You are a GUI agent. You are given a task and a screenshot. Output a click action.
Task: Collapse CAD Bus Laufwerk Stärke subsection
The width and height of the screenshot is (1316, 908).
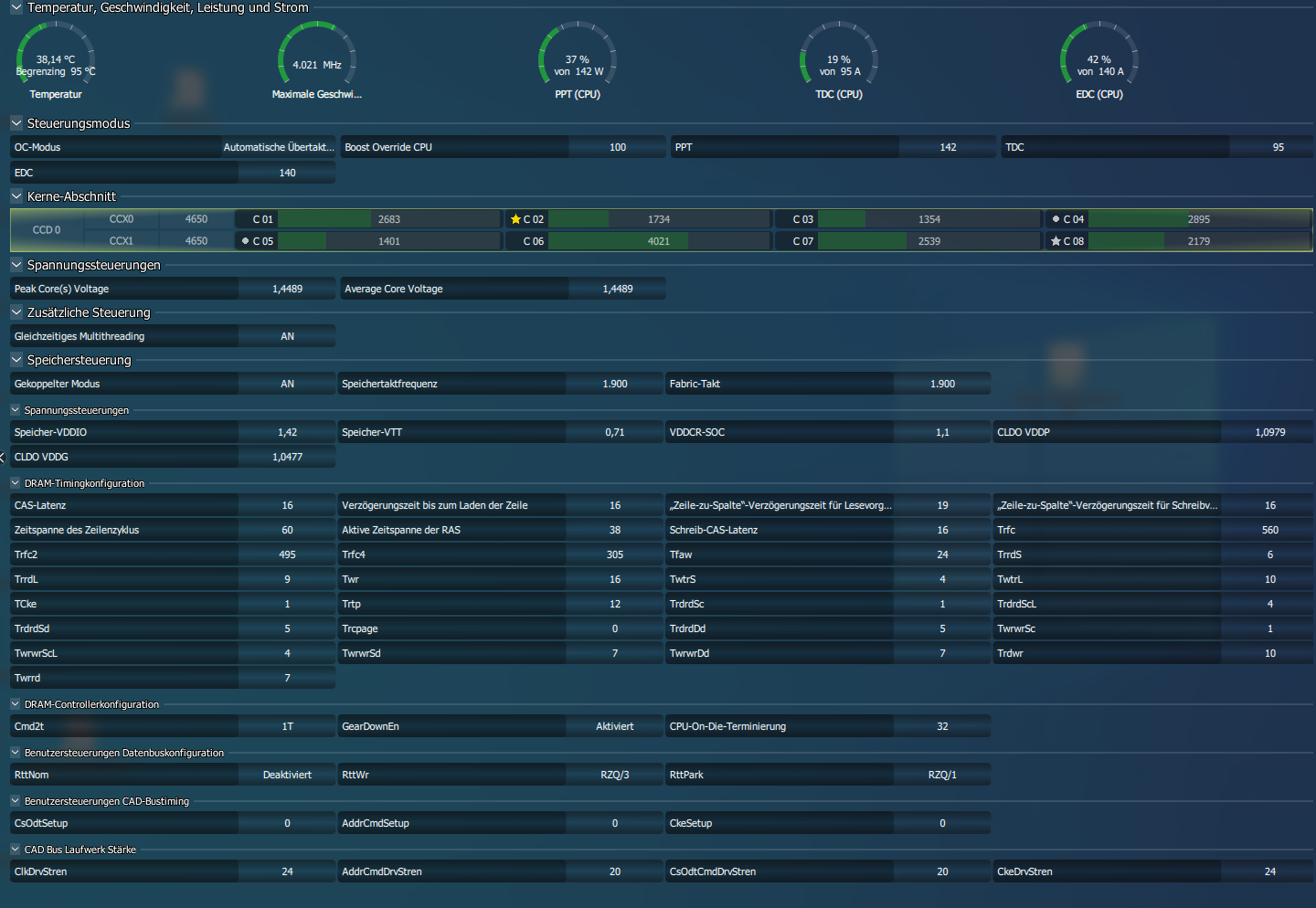click(x=15, y=850)
